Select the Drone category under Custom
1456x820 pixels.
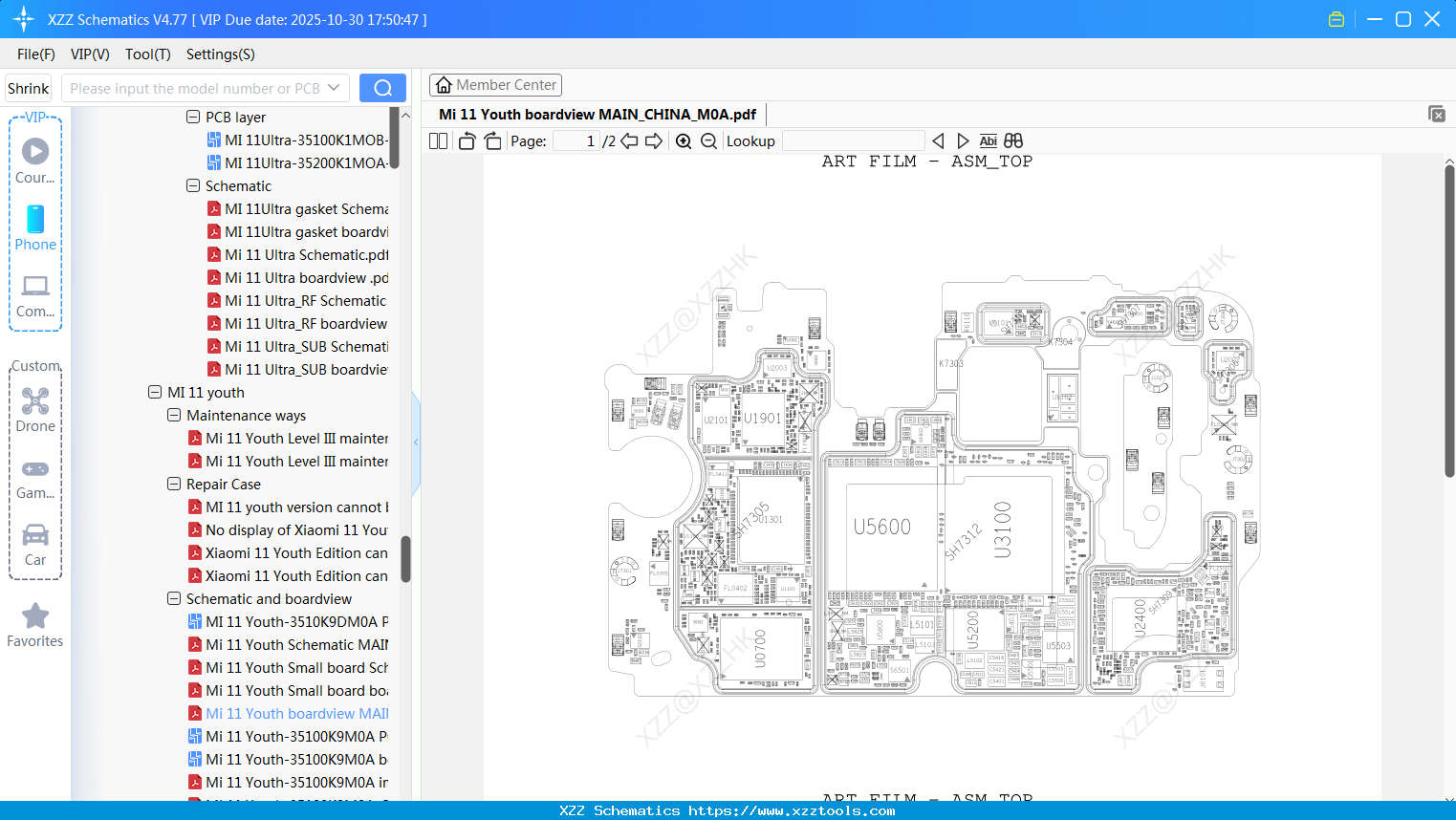(x=34, y=411)
